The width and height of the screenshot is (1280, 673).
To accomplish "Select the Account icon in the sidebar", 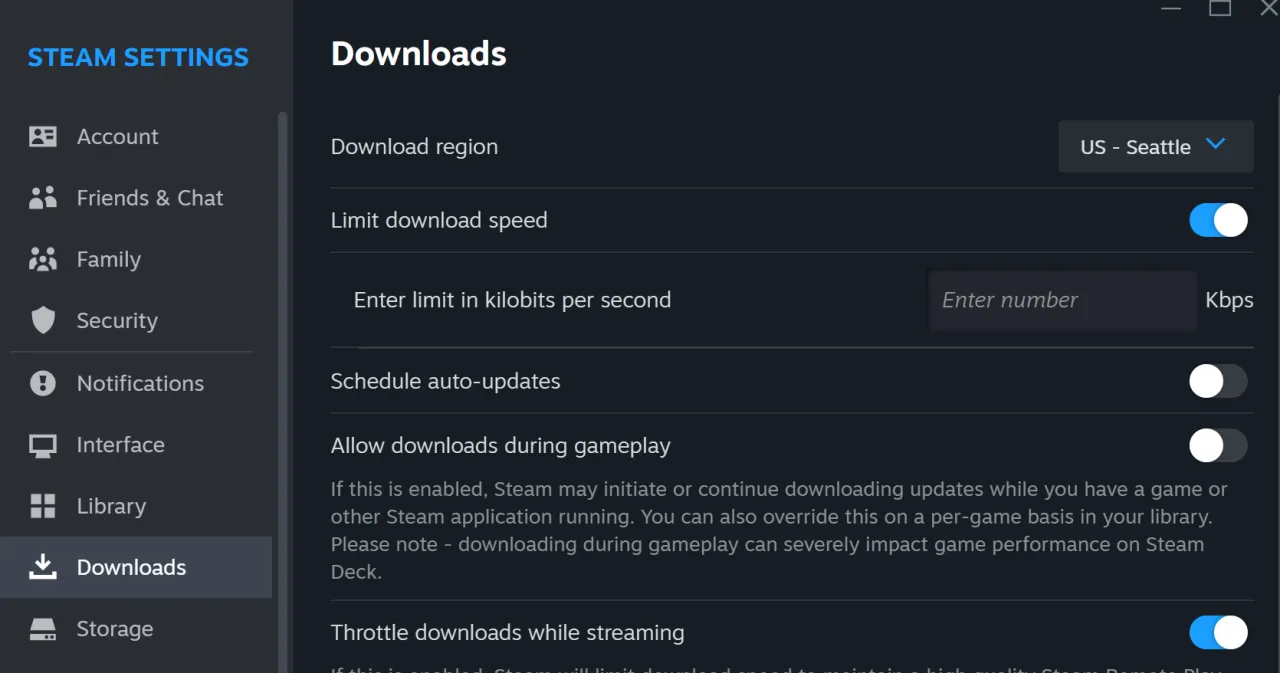I will pyautogui.click(x=43, y=136).
